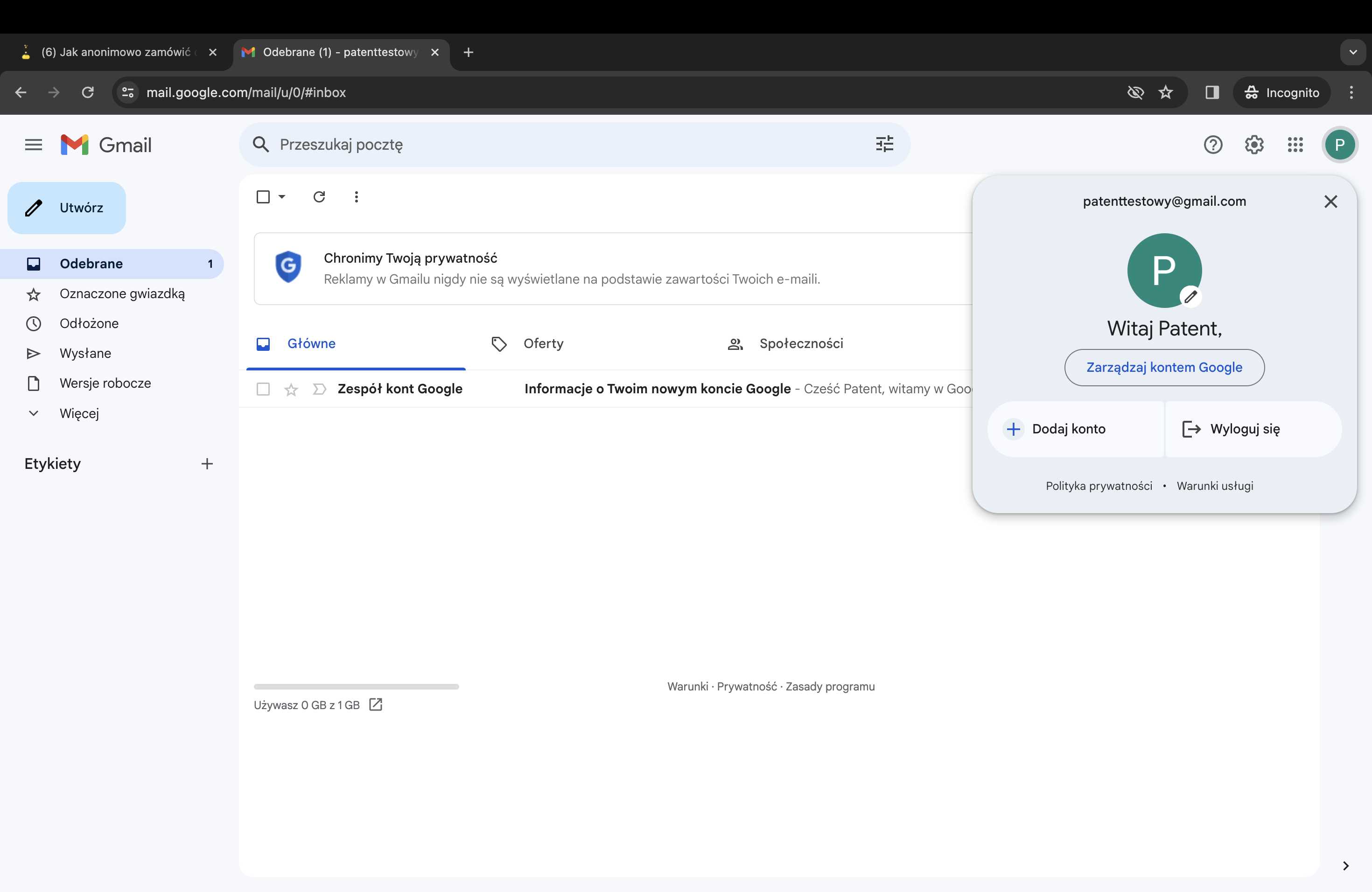The width and height of the screenshot is (1372, 892).
Task: Open Warunki usługi link
Action: pos(1215,485)
